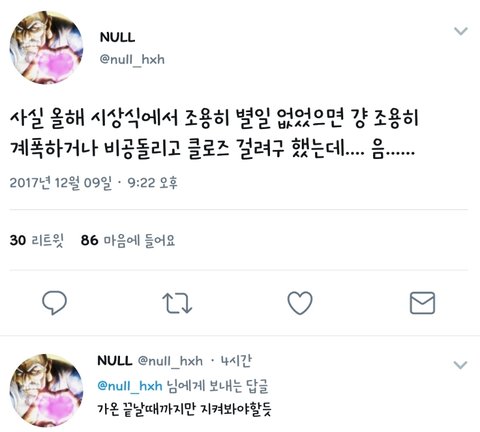The height and width of the screenshot is (432, 480).
Task: Click the blue @null_hxh mention in reply
Action: pos(130,386)
